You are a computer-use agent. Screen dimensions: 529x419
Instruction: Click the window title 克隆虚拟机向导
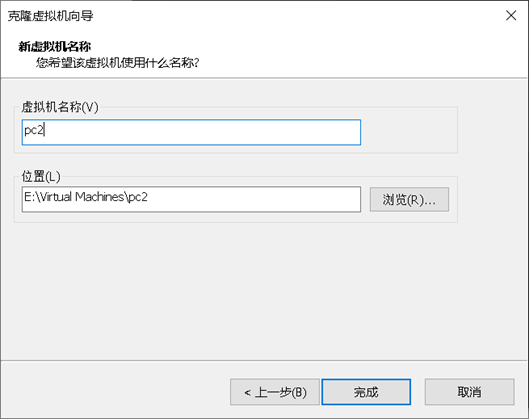51,16
